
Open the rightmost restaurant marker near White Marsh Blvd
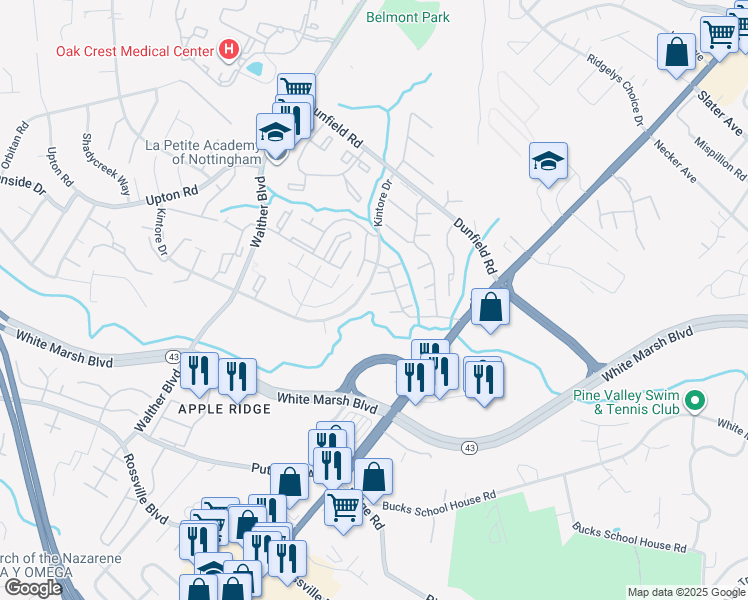coord(484,381)
